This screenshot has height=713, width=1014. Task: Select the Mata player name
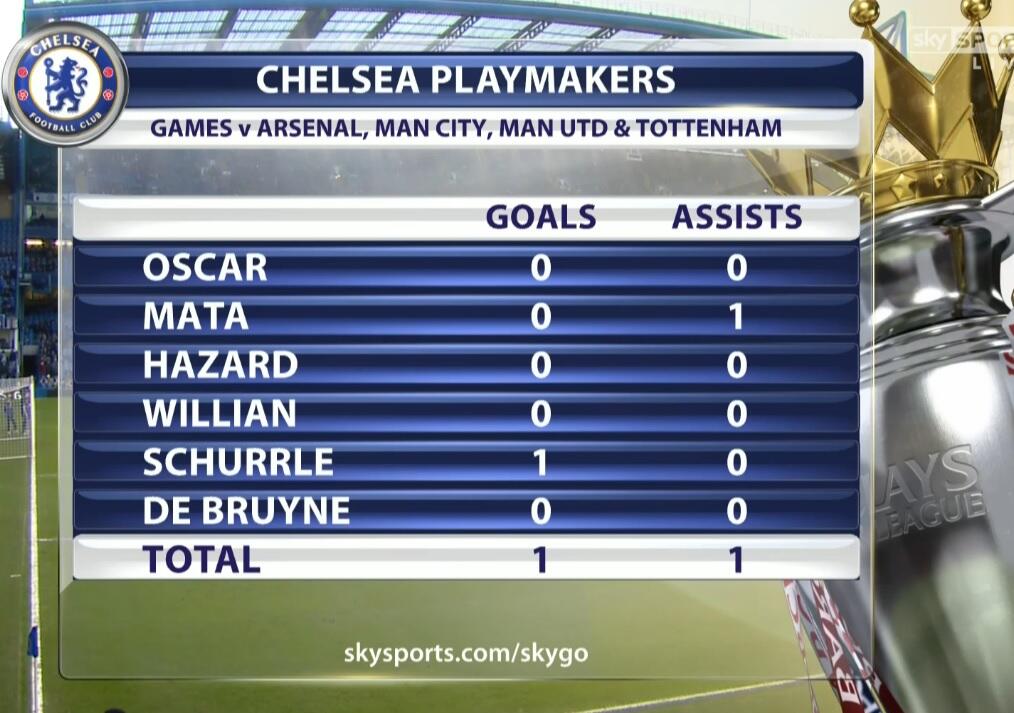[196, 316]
